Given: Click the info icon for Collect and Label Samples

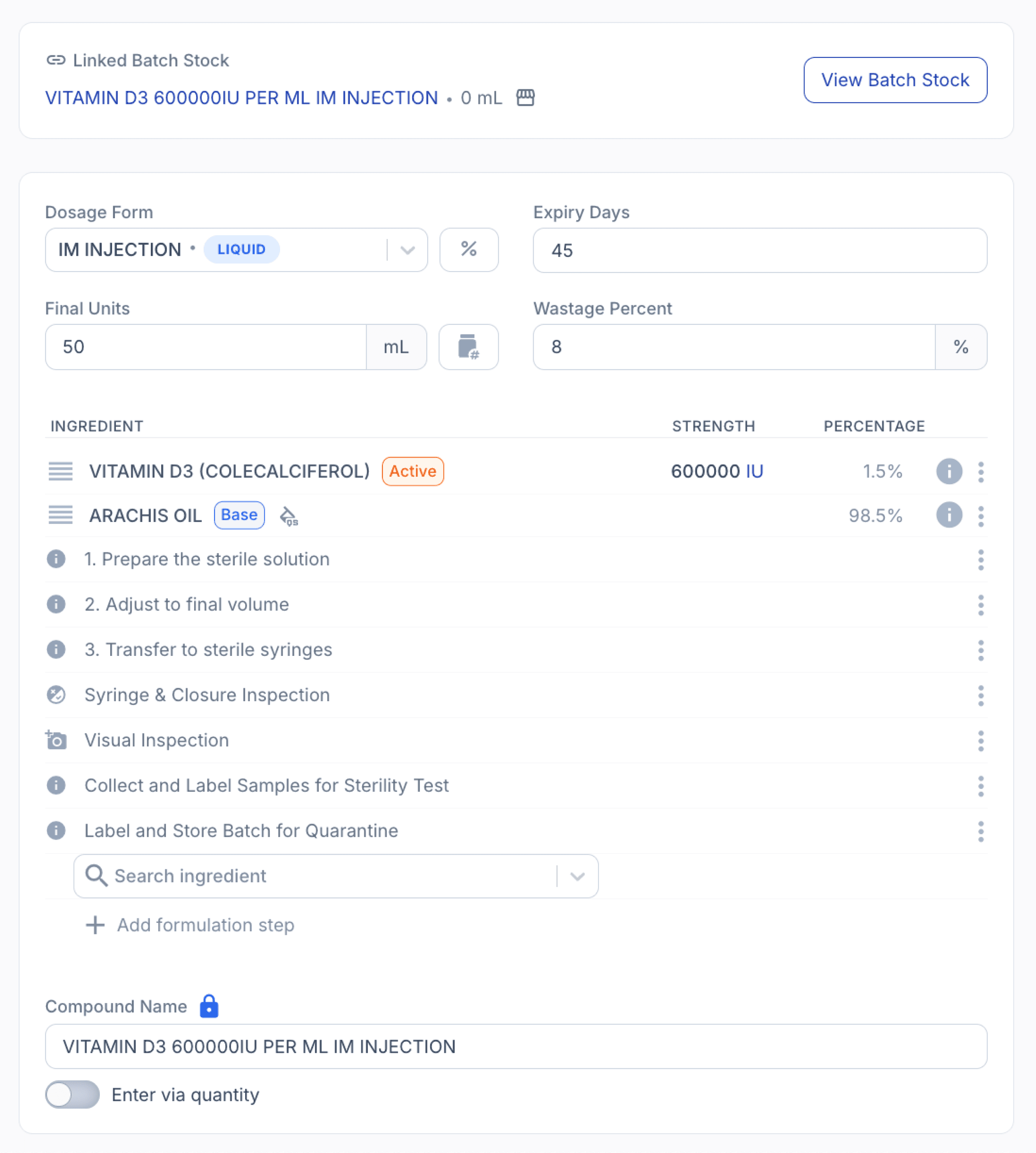Looking at the screenshot, I should pyautogui.click(x=56, y=786).
